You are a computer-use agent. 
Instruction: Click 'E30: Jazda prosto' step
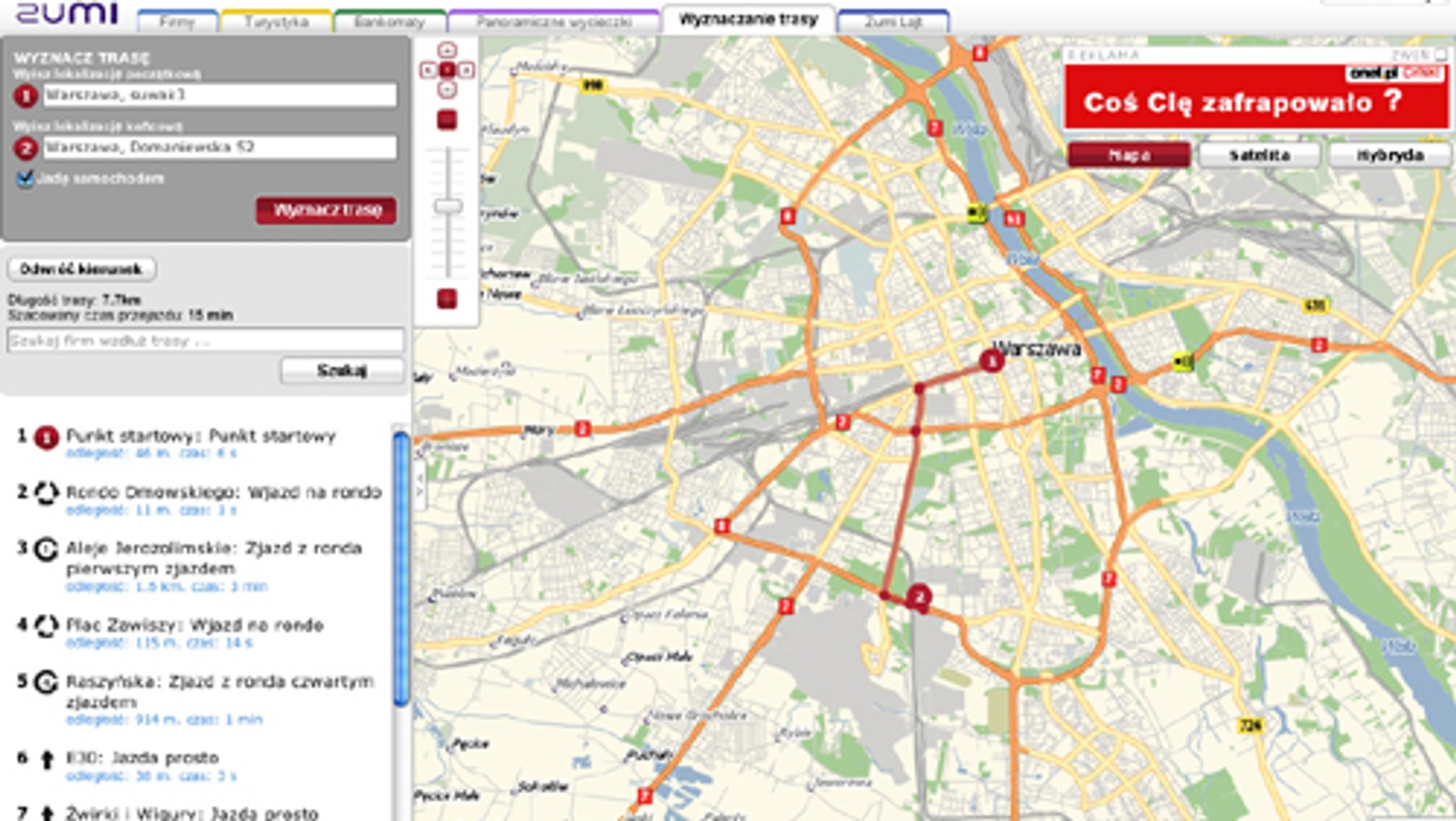(143, 757)
